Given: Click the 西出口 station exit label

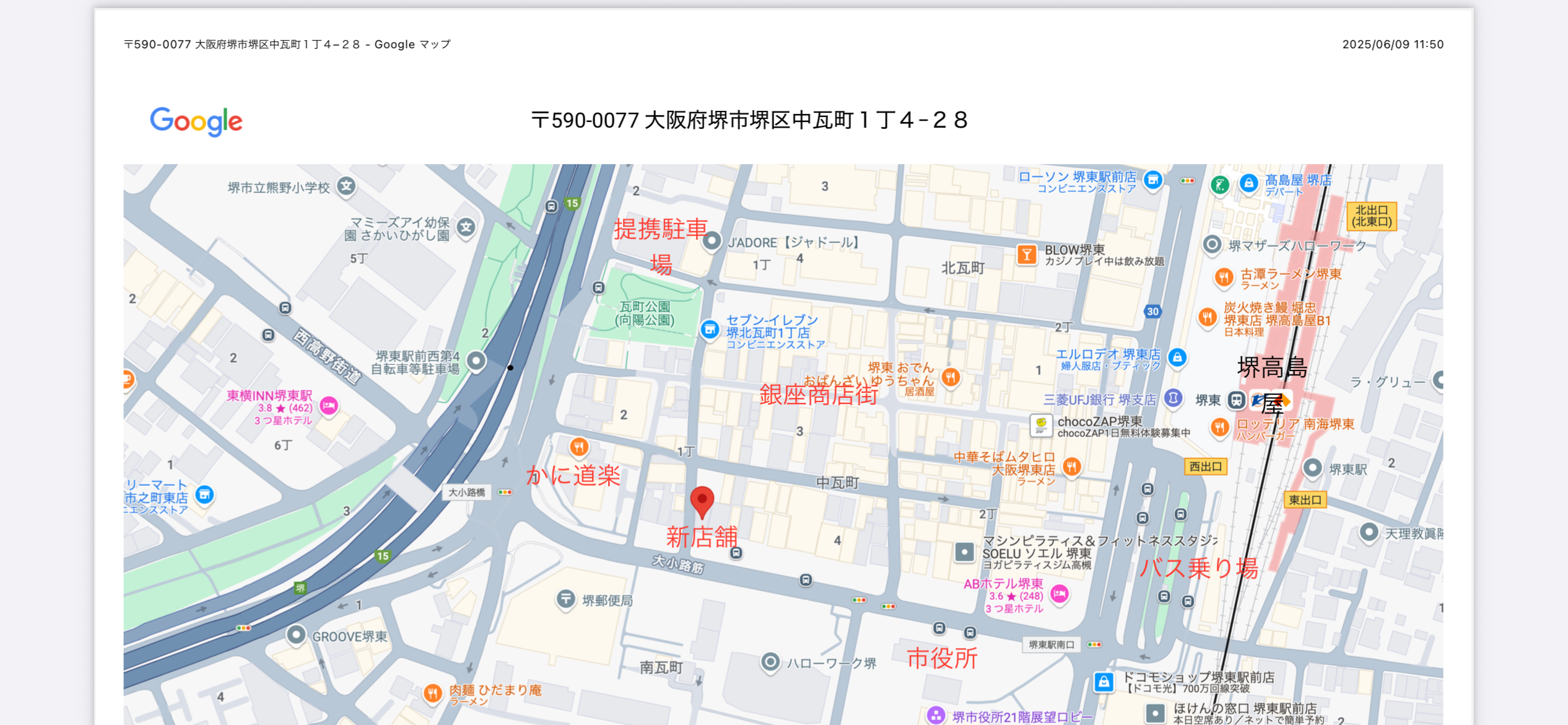Looking at the screenshot, I should 1205,467.
